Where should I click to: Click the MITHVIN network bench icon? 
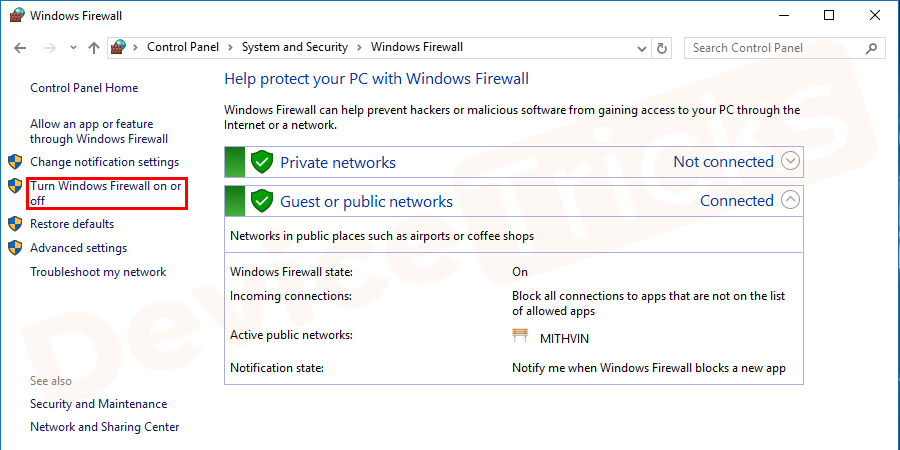pyautogui.click(x=520, y=335)
